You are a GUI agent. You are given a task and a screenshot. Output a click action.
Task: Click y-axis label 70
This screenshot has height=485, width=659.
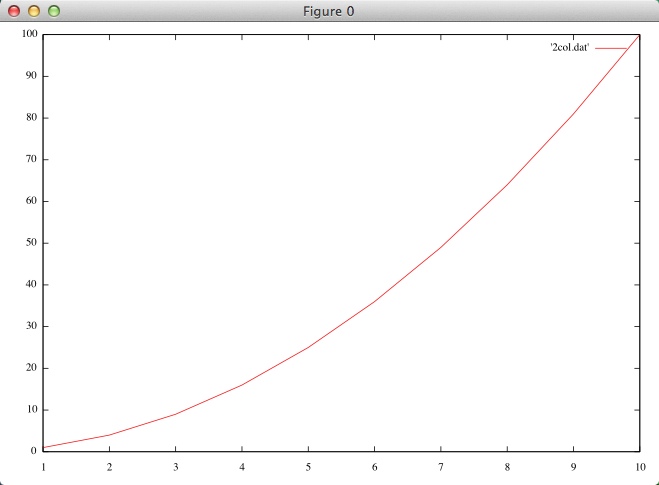tap(32, 159)
